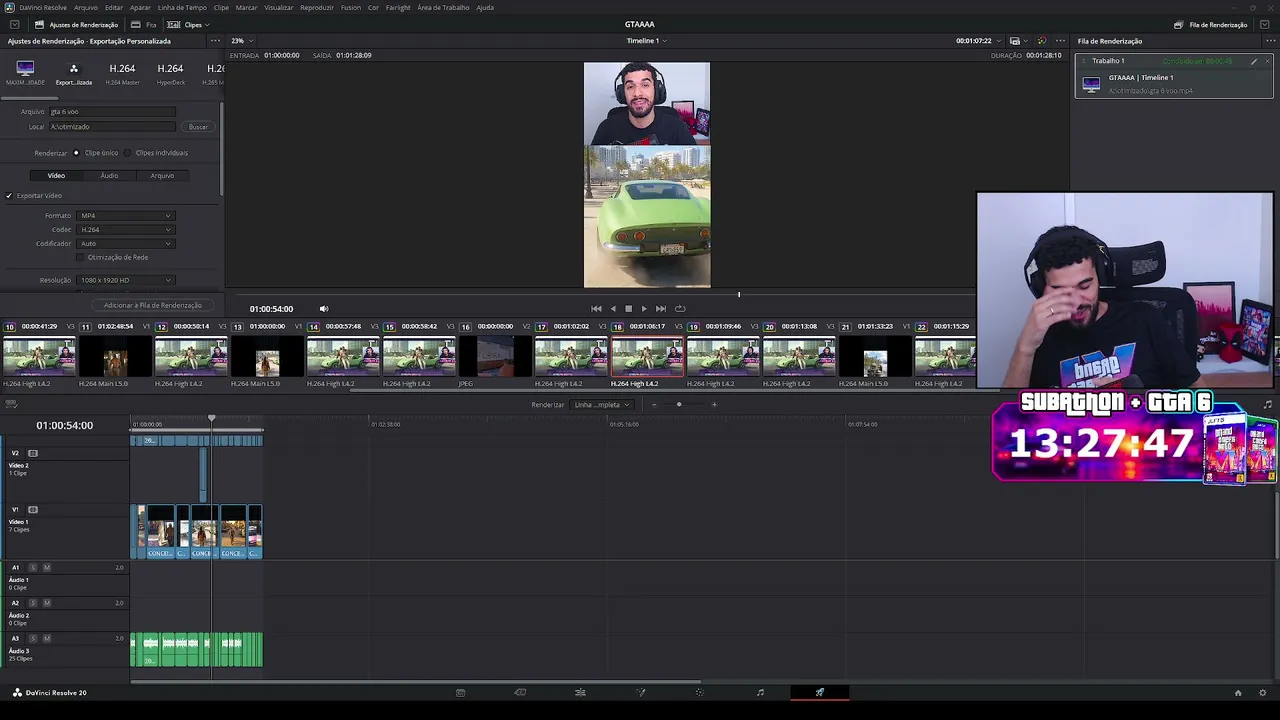Play the timeline in reverse
1280x720 pixels.
613,309
